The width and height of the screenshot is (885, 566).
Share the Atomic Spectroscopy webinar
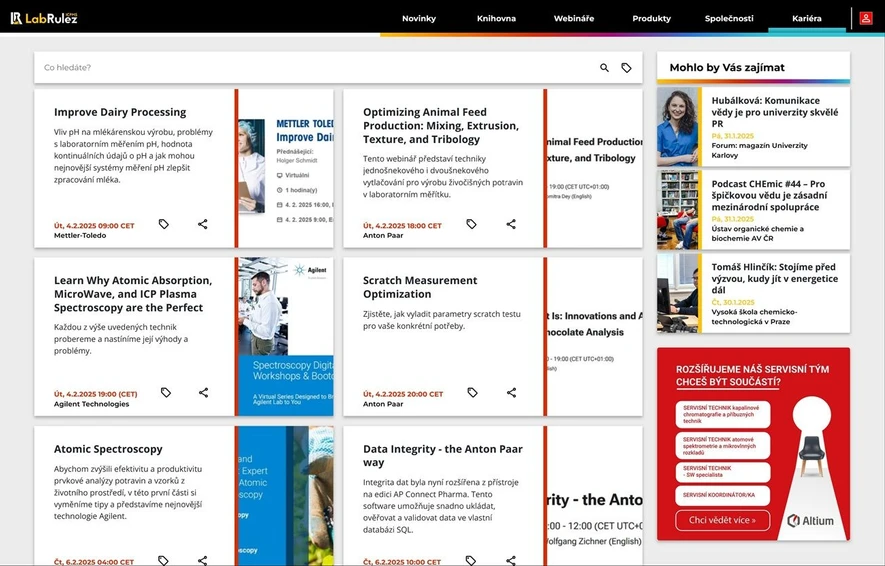pos(203,560)
